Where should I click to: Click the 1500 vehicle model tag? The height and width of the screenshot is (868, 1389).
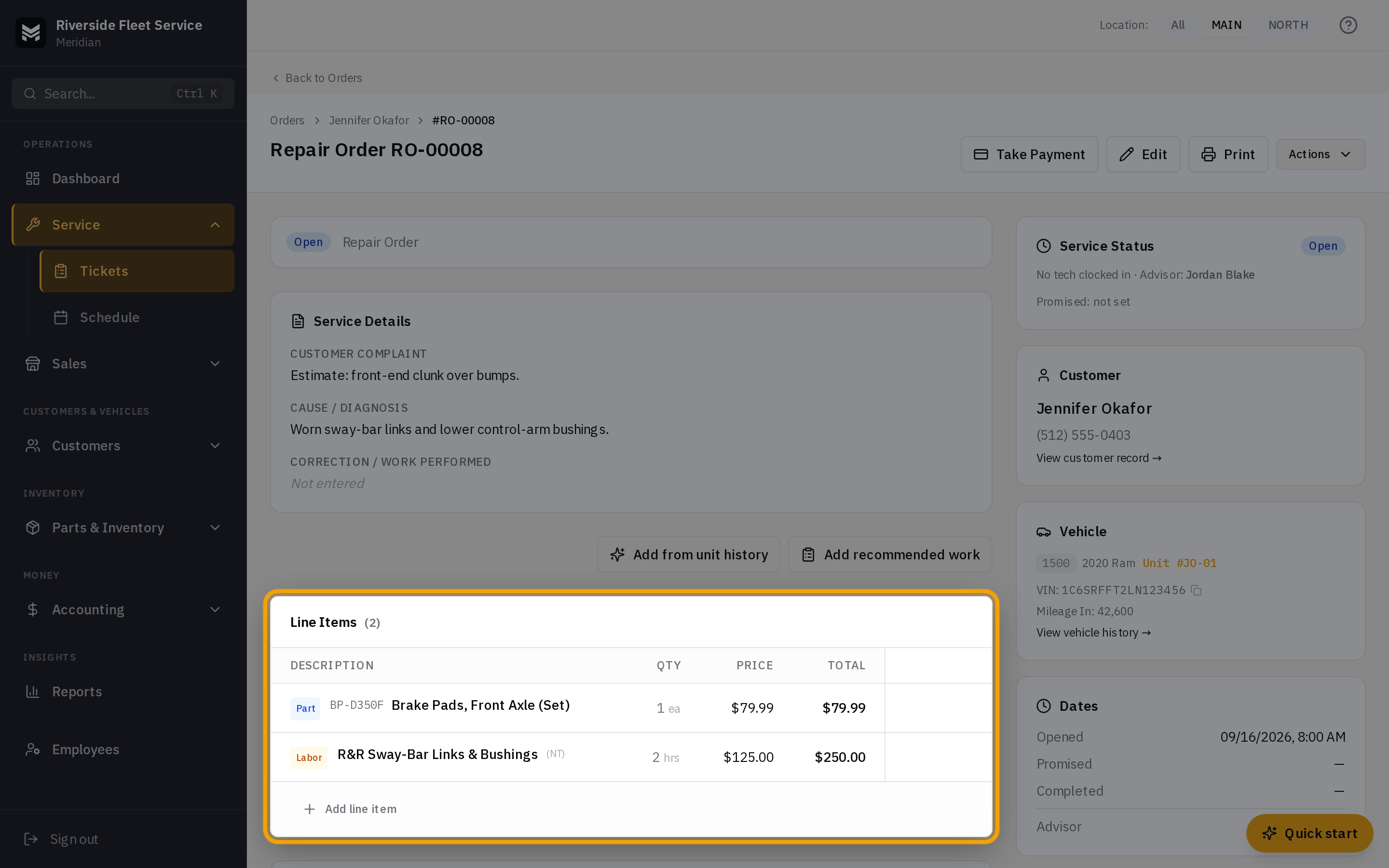click(1056, 563)
